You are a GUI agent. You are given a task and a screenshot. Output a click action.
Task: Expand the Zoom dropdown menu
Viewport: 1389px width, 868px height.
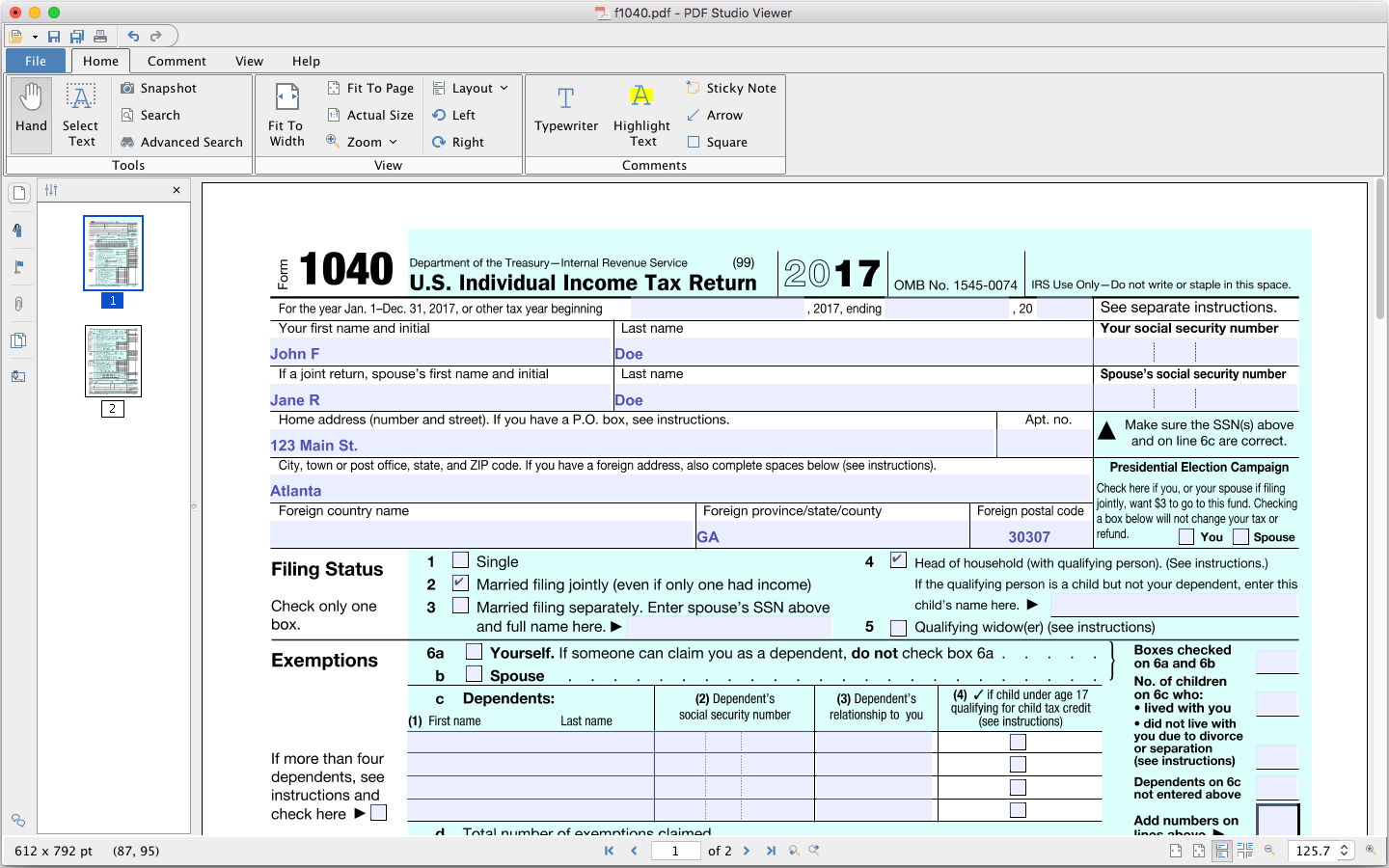pyautogui.click(x=364, y=142)
